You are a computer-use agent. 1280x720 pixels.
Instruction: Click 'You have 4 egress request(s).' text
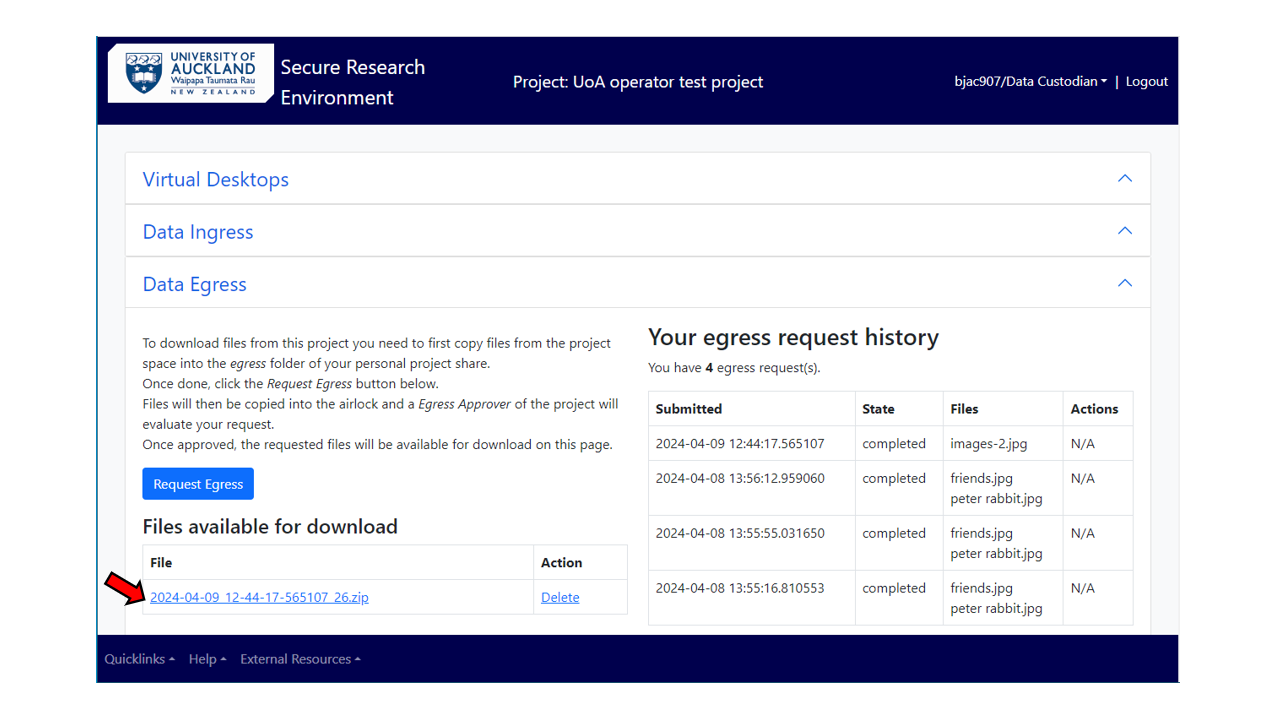pos(734,368)
